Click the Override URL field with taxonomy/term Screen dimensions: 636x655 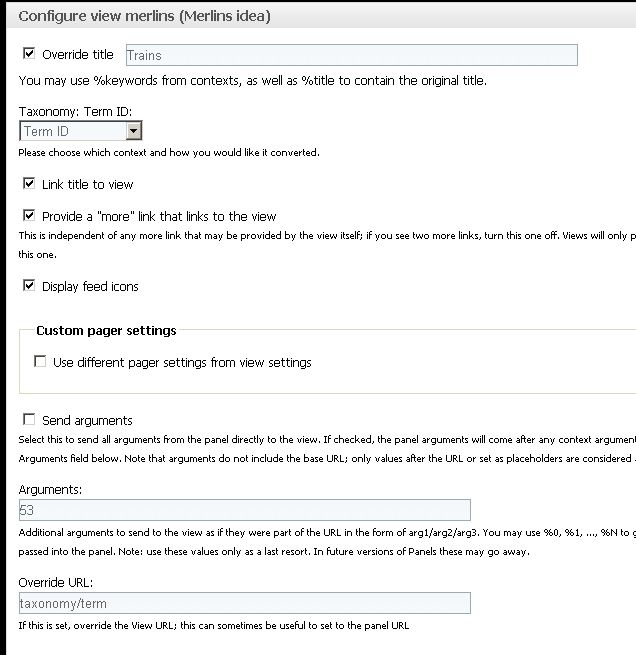tap(245, 603)
